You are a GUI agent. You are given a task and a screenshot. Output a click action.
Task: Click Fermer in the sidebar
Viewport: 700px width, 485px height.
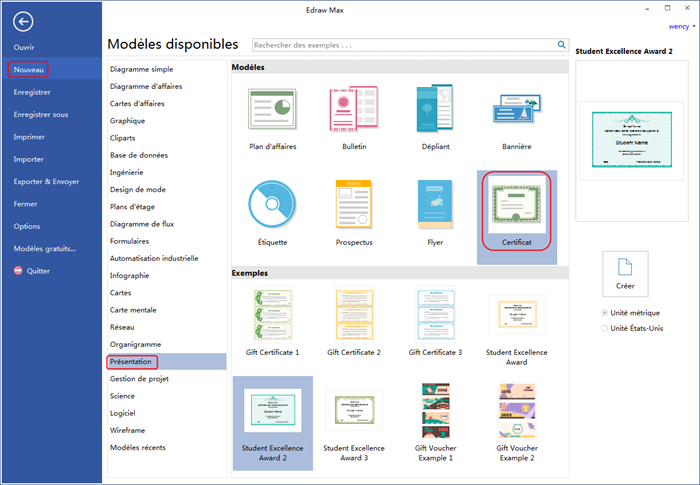pyautogui.click(x=25, y=204)
